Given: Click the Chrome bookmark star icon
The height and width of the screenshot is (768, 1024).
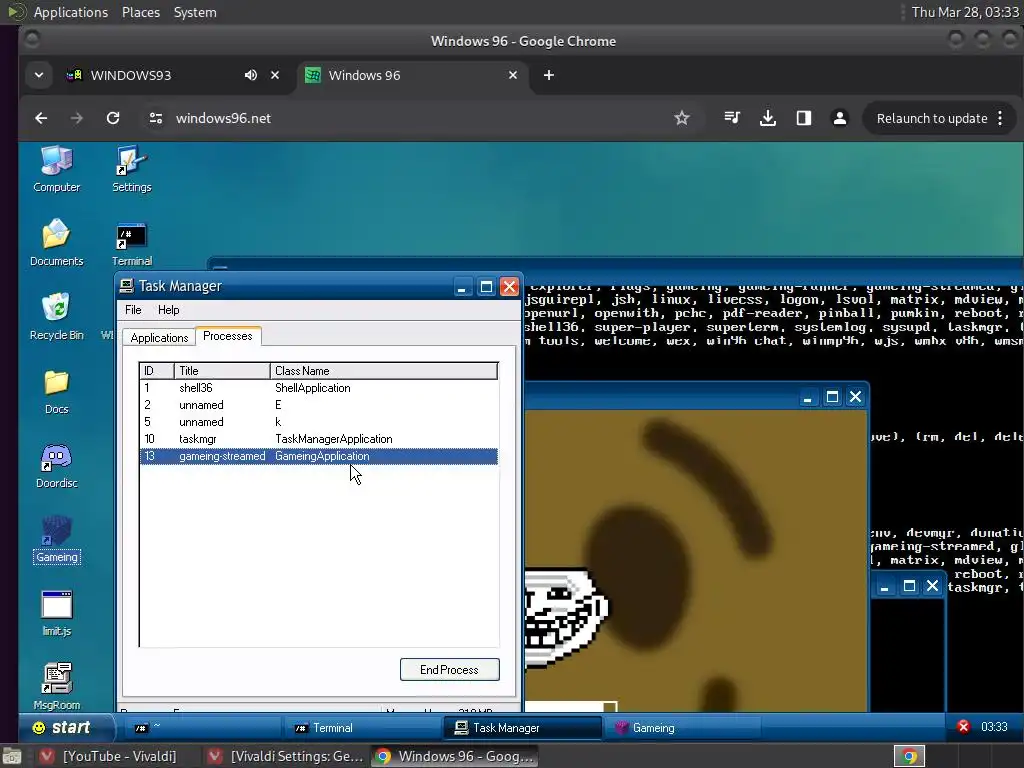Looking at the screenshot, I should (682, 118).
